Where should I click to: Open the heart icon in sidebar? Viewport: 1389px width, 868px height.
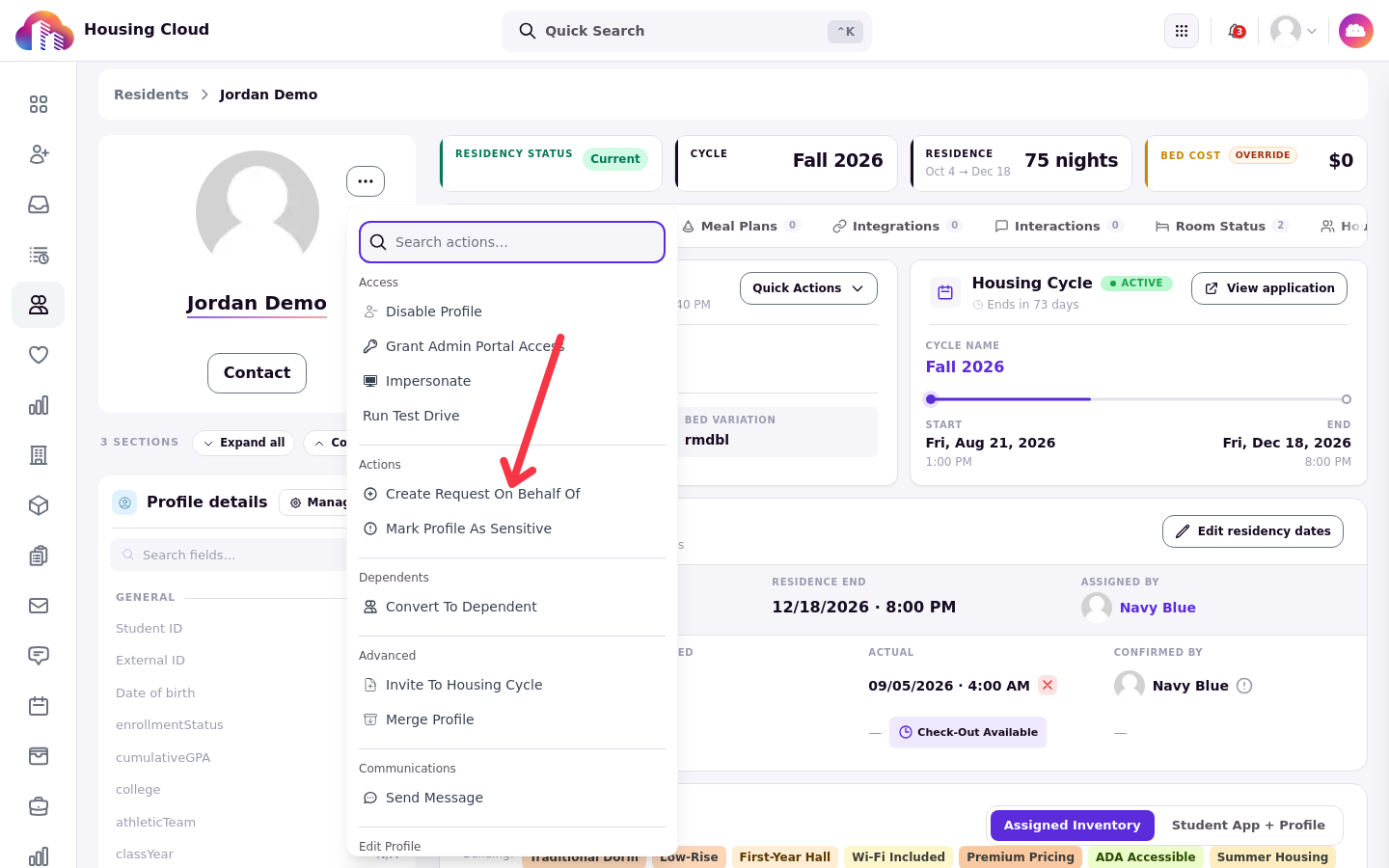click(x=39, y=355)
